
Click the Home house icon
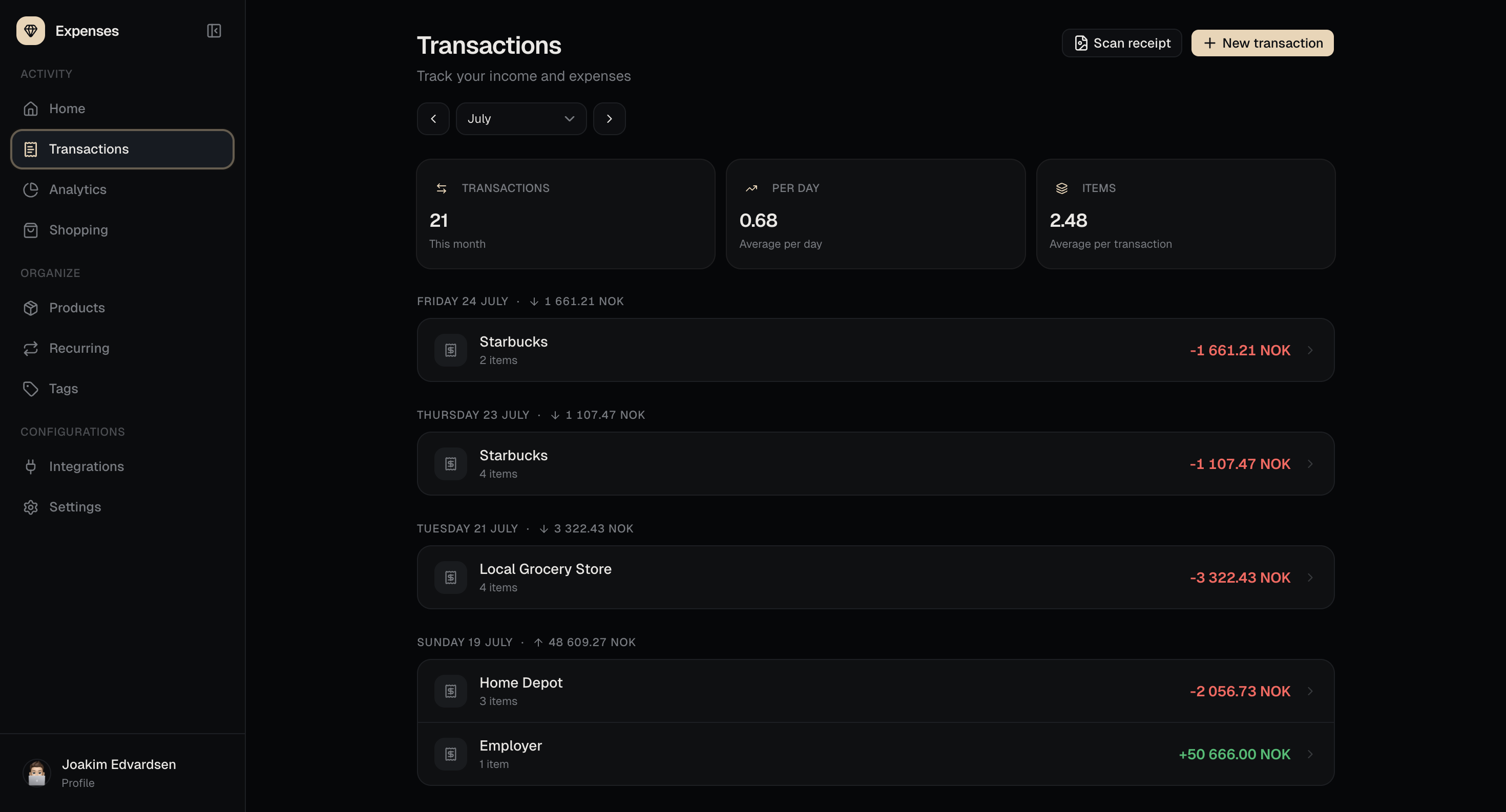[30, 109]
